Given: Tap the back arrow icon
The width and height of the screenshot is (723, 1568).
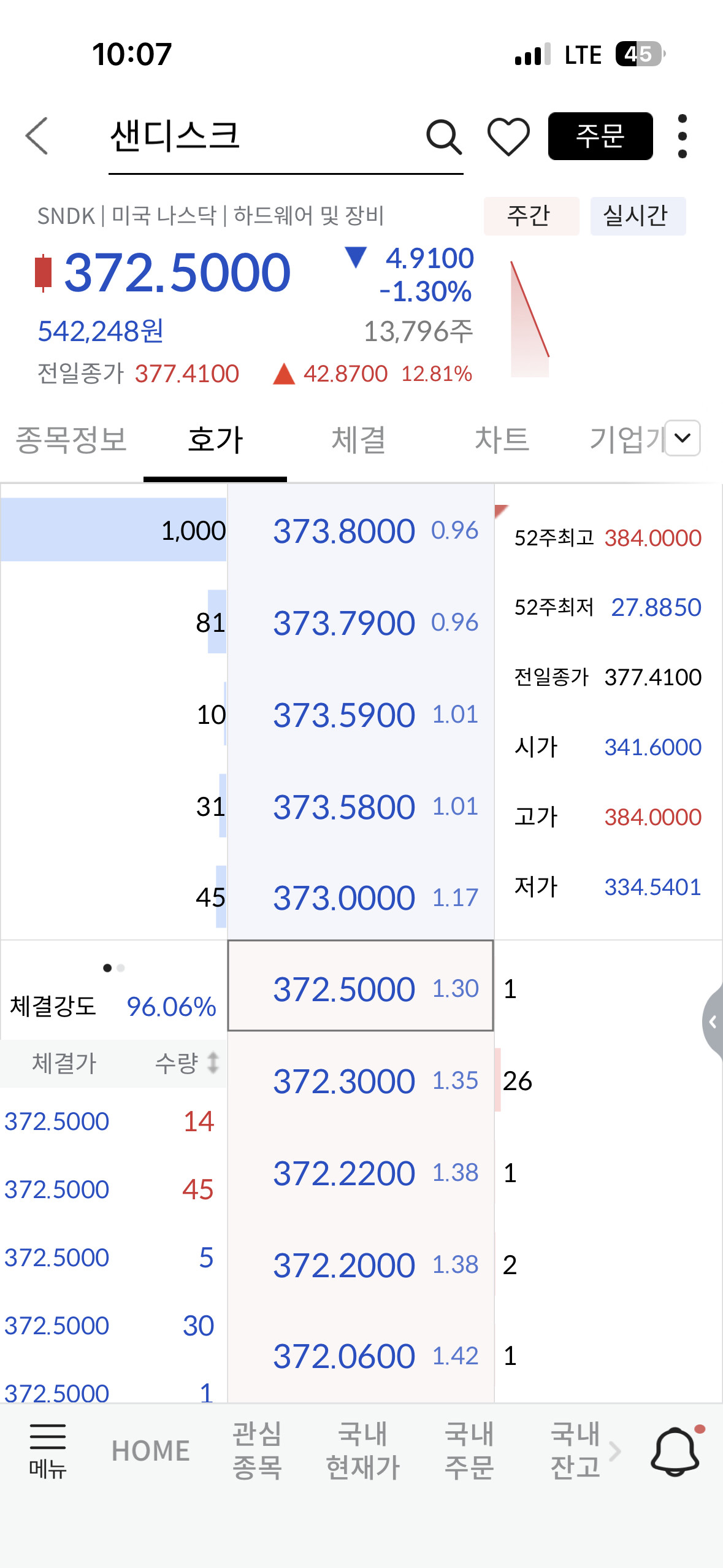Looking at the screenshot, I should click(37, 136).
